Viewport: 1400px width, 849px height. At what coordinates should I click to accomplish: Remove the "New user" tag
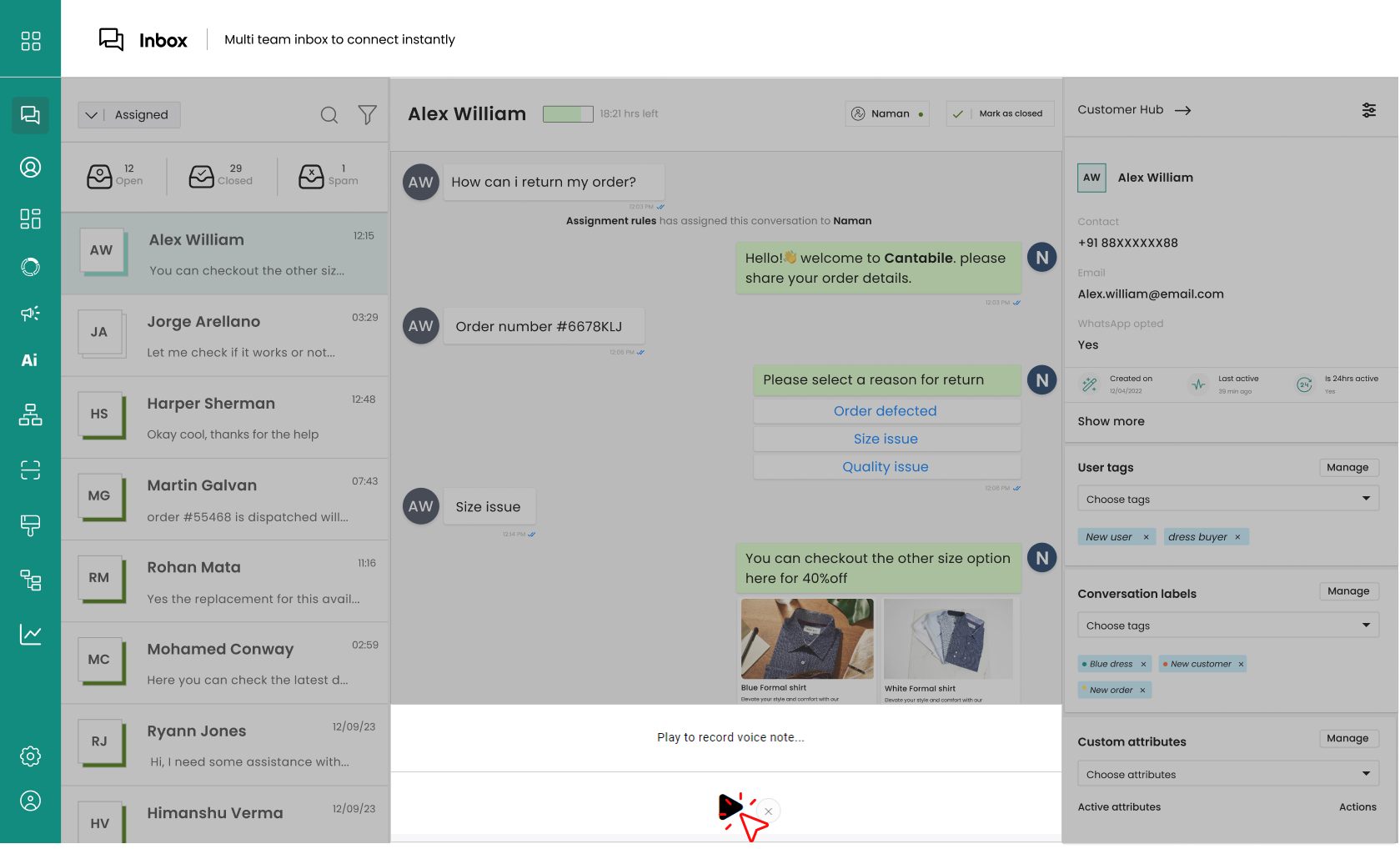tap(1146, 537)
